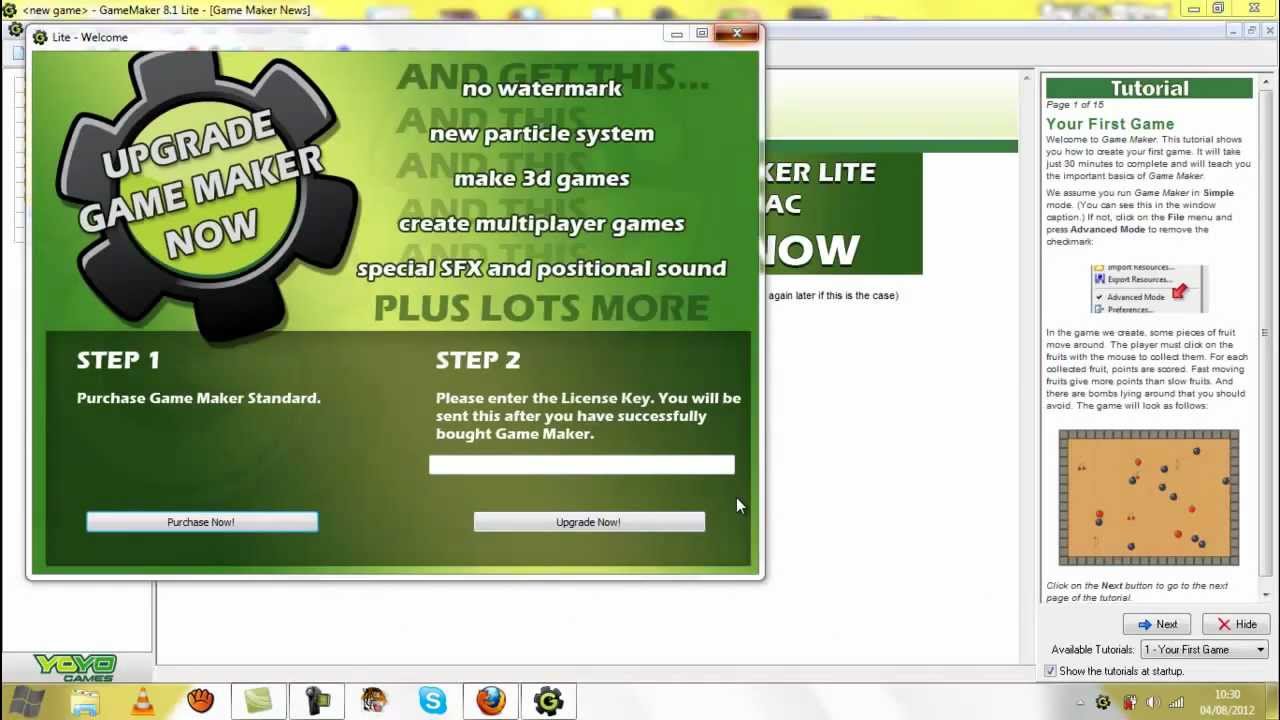Viewport: 1280px width, 720px height.
Task: Select the GameMaker taskbar icon
Action: click(x=549, y=701)
